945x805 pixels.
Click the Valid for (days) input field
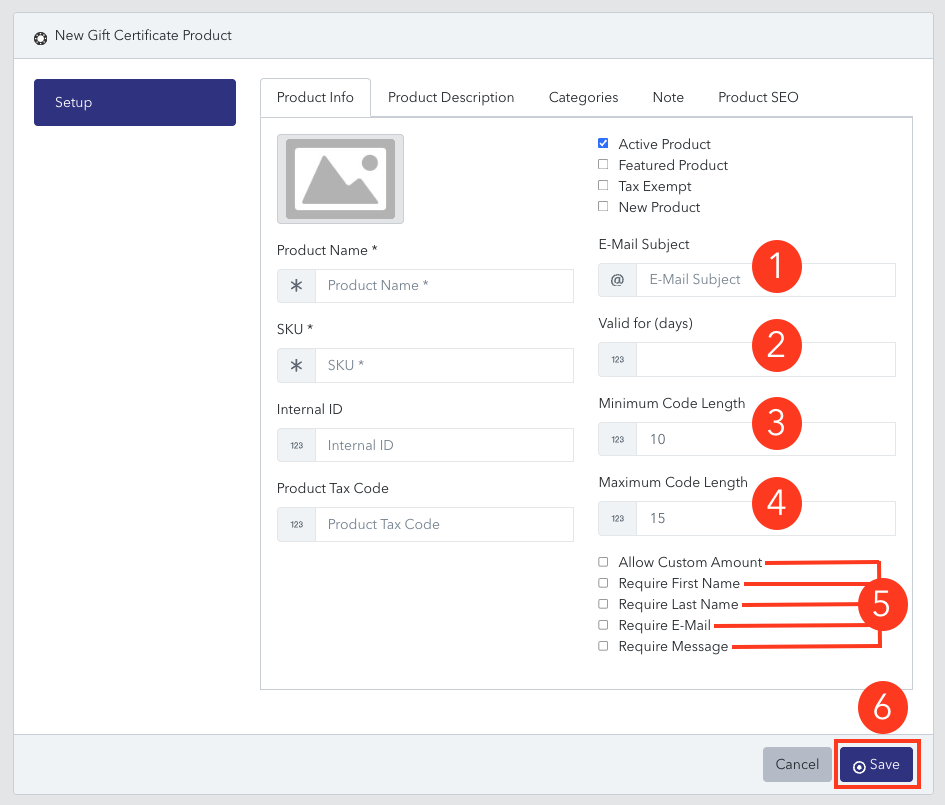pos(765,359)
